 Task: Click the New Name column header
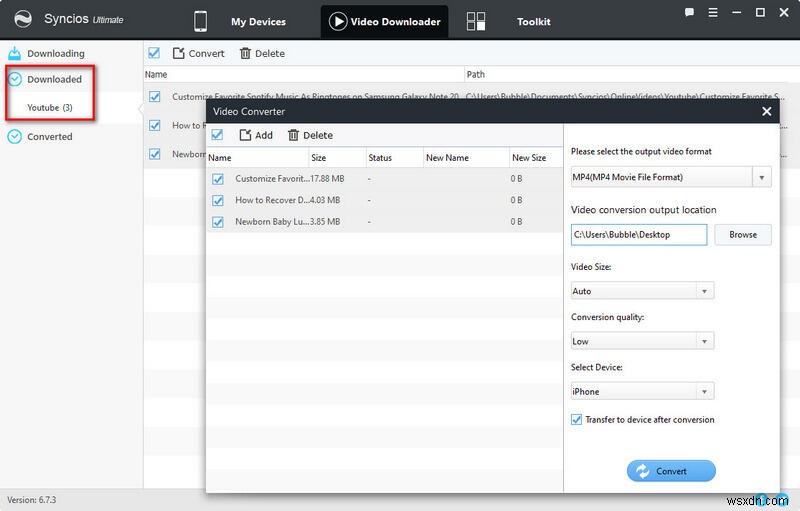click(x=466, y=158)
